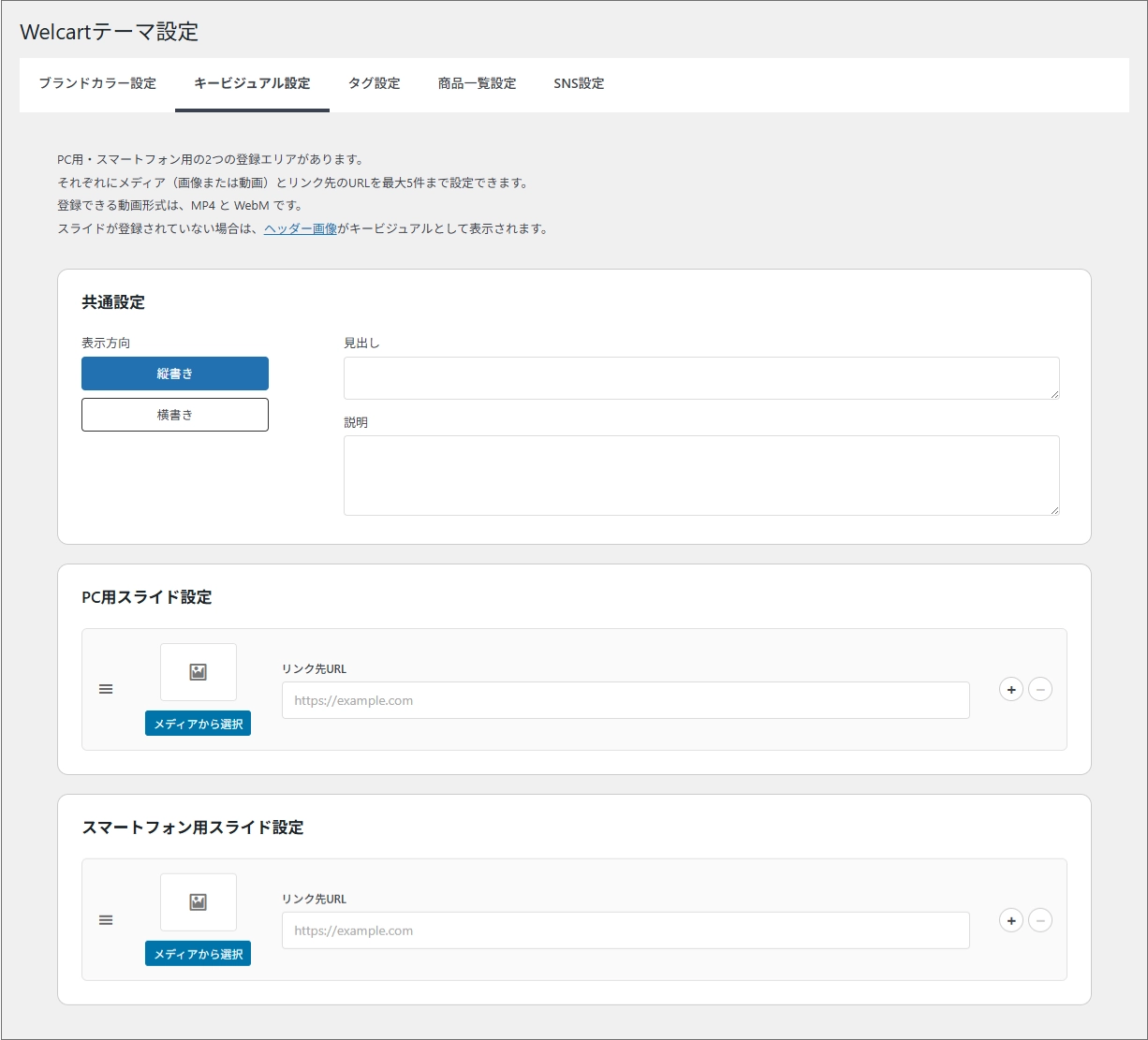Click the 説明 description text area

(x=701, y=475)
